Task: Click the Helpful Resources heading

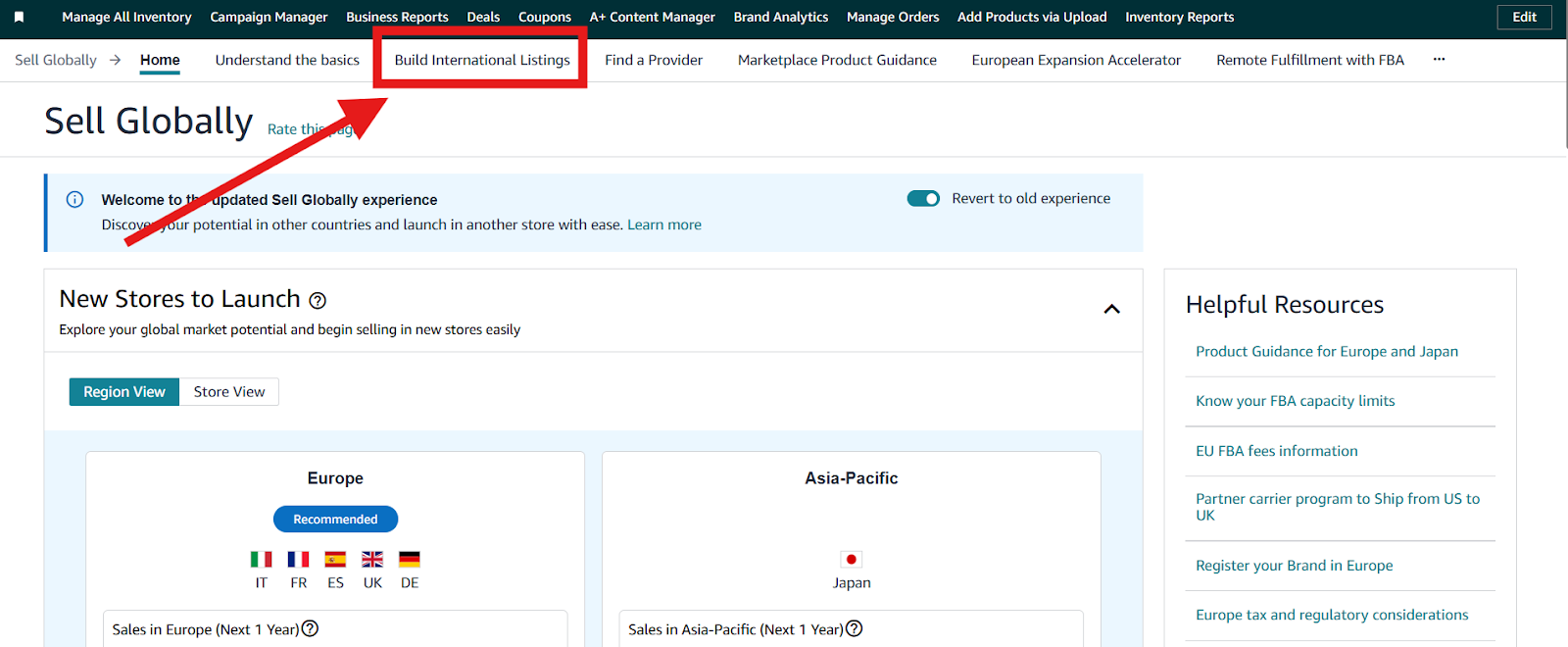Action: (x=1285, y=305)
